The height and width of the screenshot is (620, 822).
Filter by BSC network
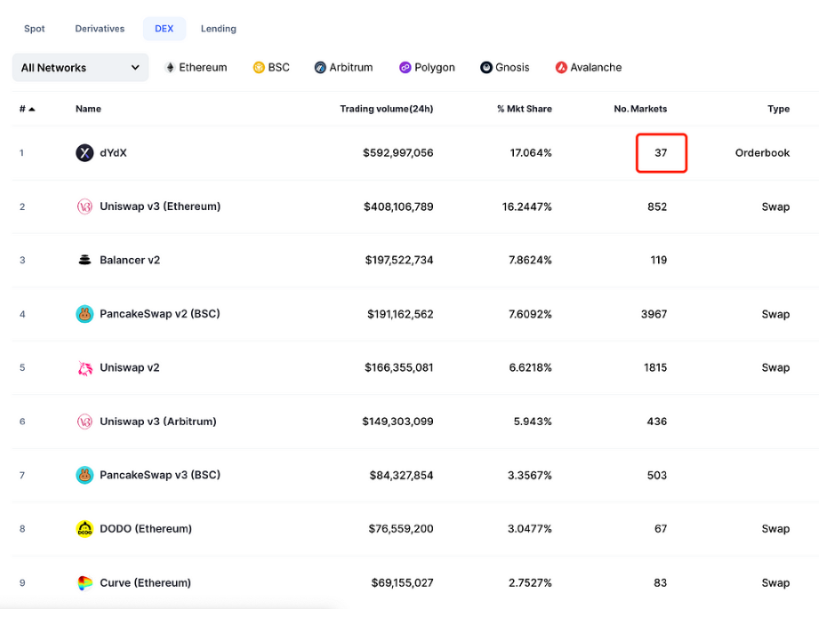coord(271,68)
